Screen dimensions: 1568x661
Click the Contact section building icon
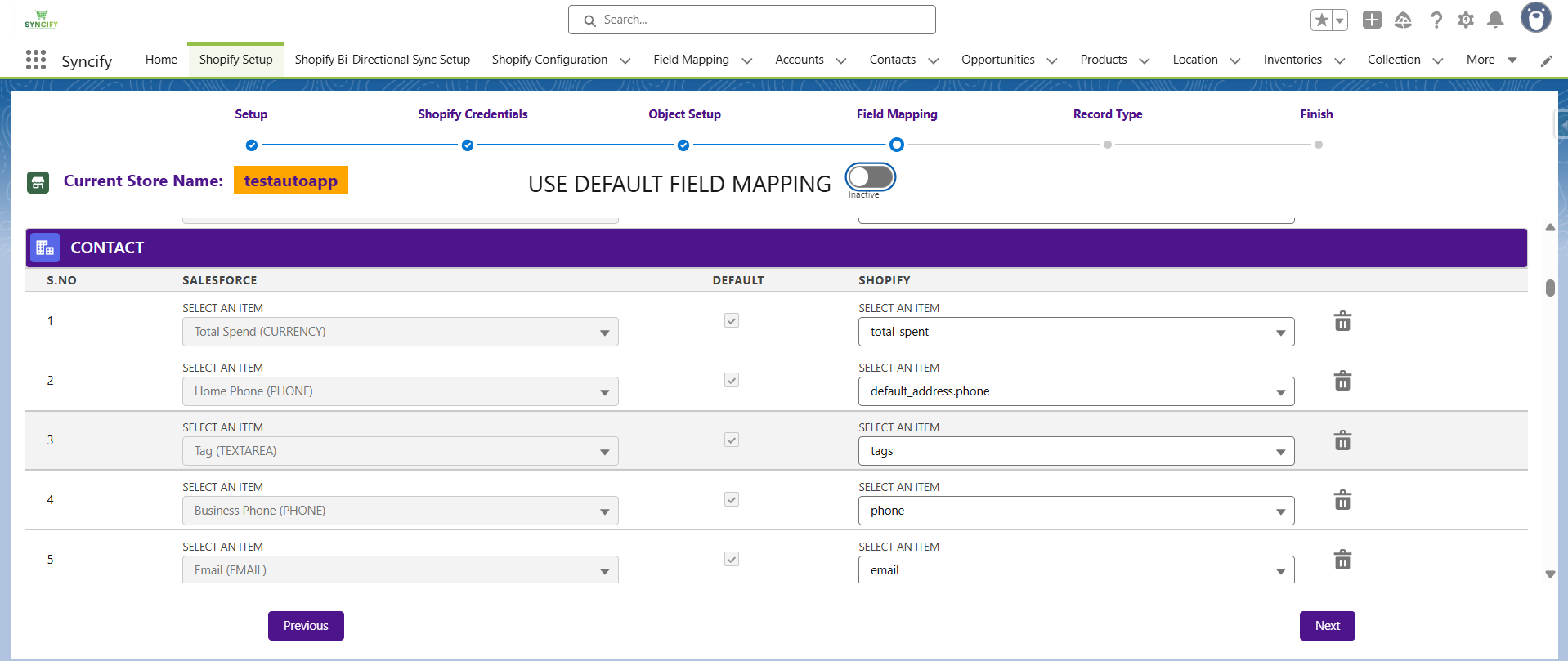[x=45, y=248]
